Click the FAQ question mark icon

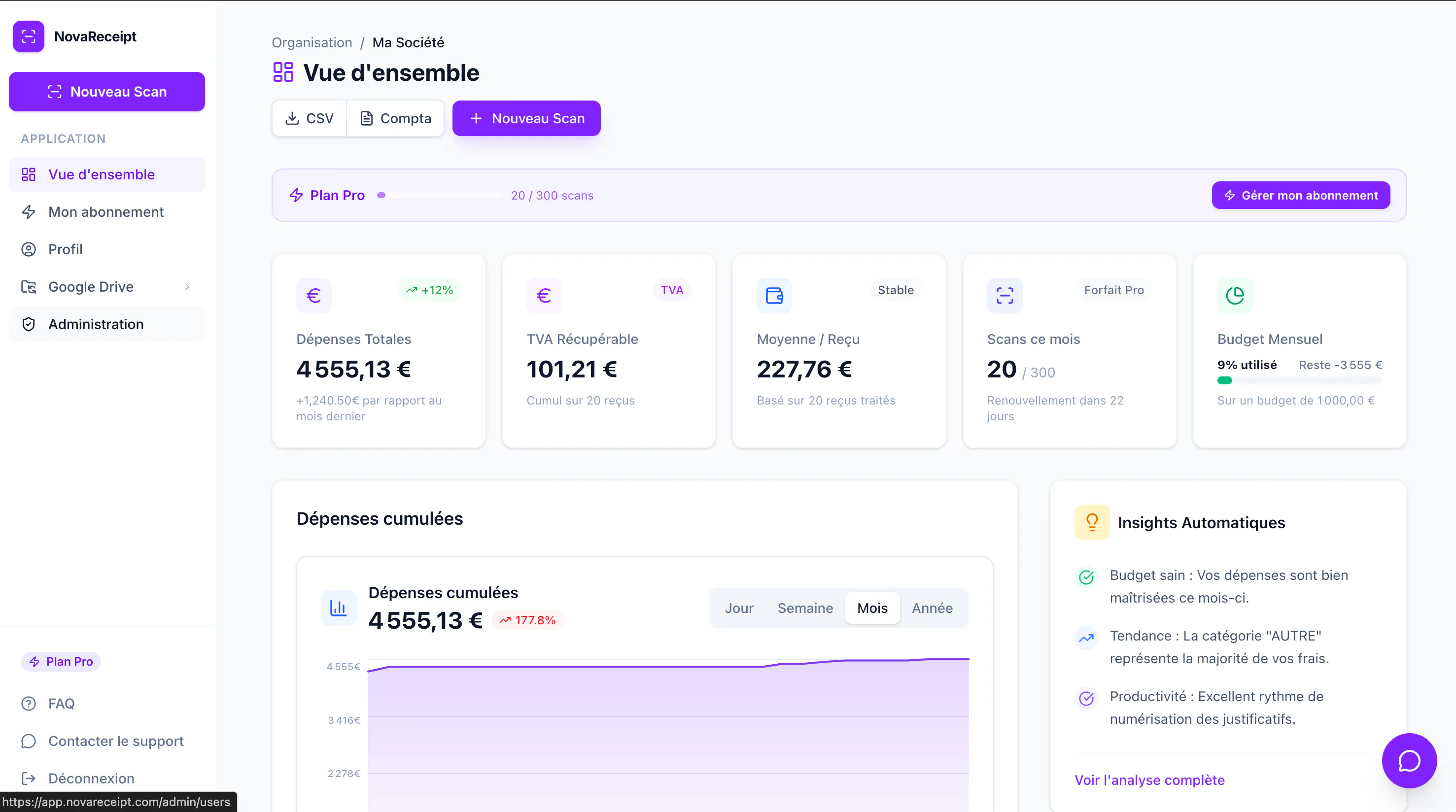coord(28,704)
